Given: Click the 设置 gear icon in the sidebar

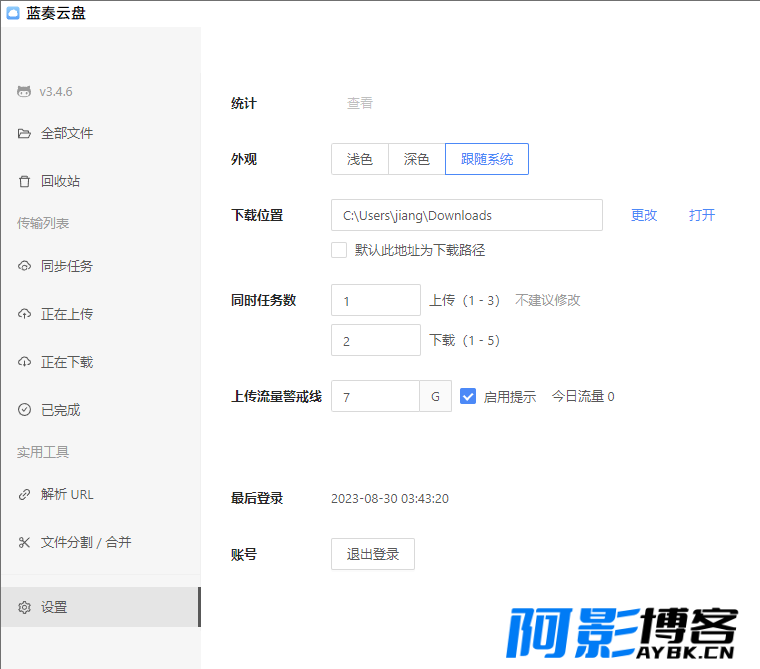Looking at the screenshot, I should coord(24,607).
